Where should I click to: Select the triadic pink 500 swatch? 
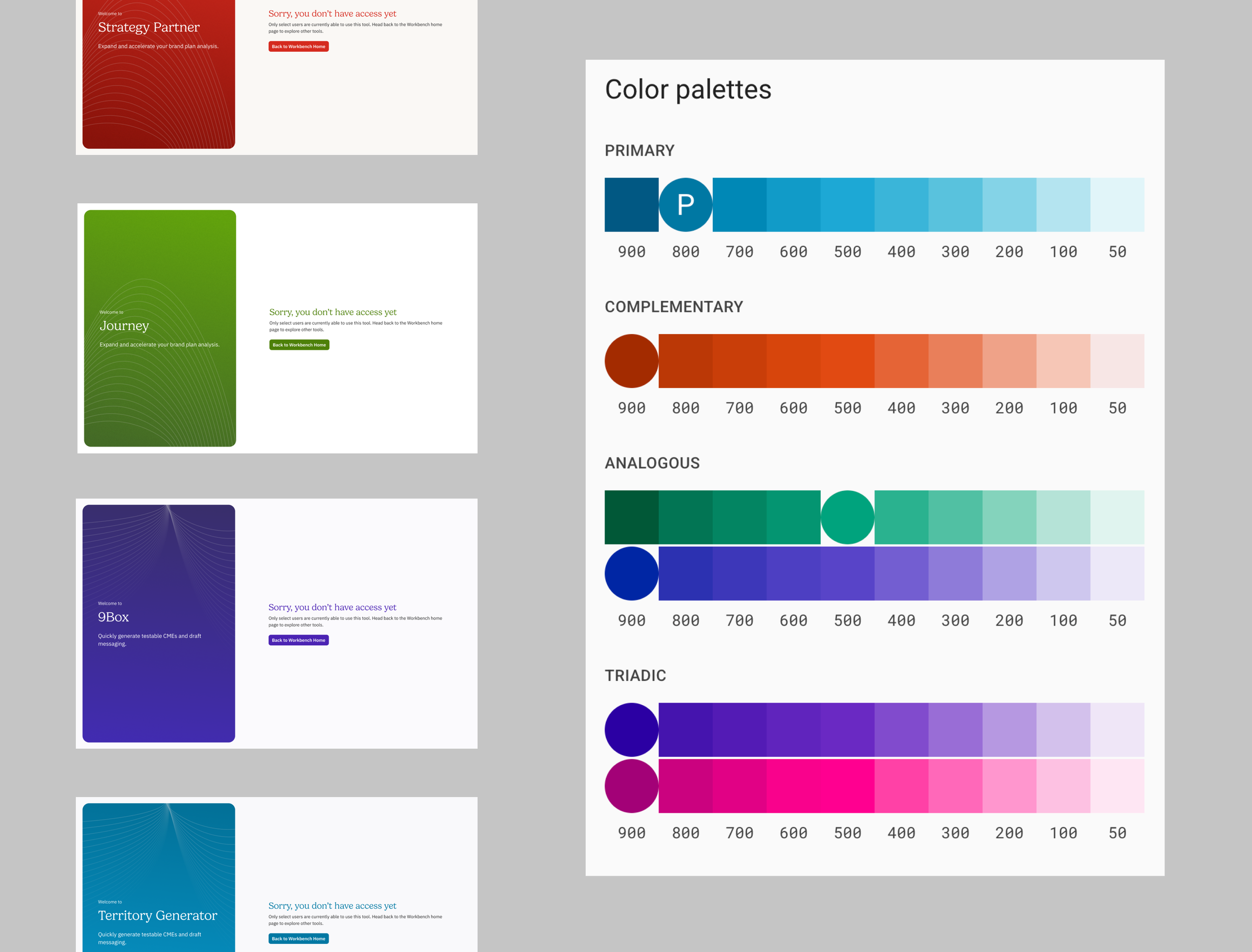[847, 786]
